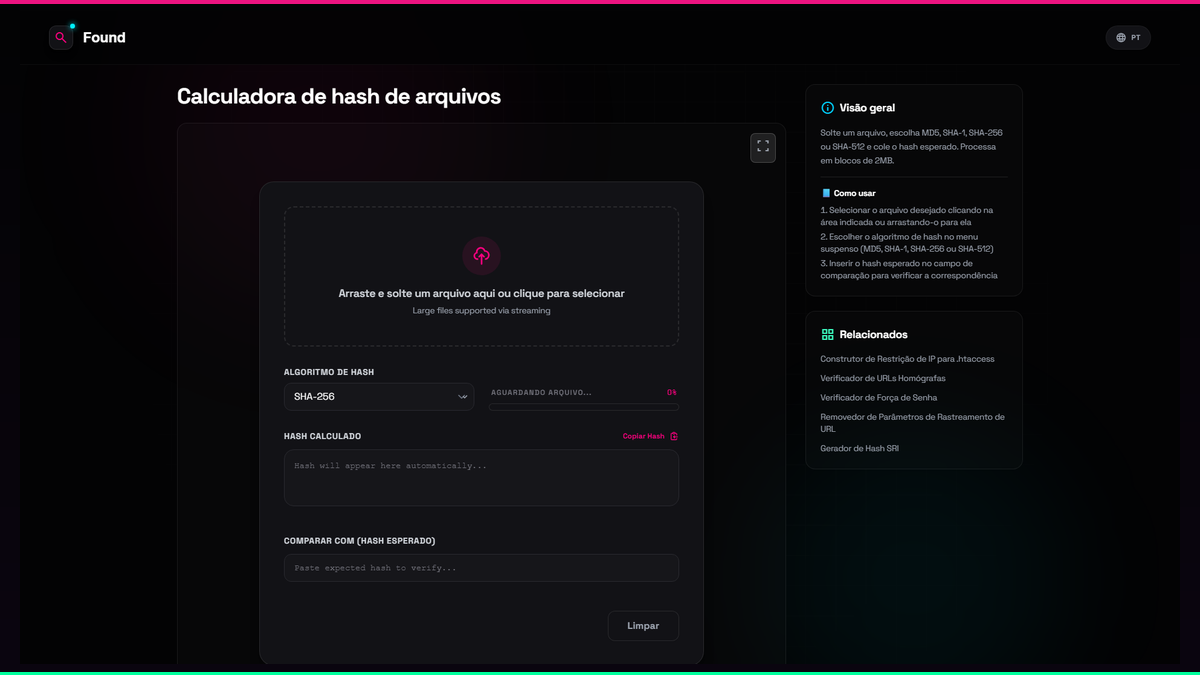Open Verificador de Força de Senha link
The width and height of the screenshot is (1200, 675).
pyautogui.click(x=878, y=397)
